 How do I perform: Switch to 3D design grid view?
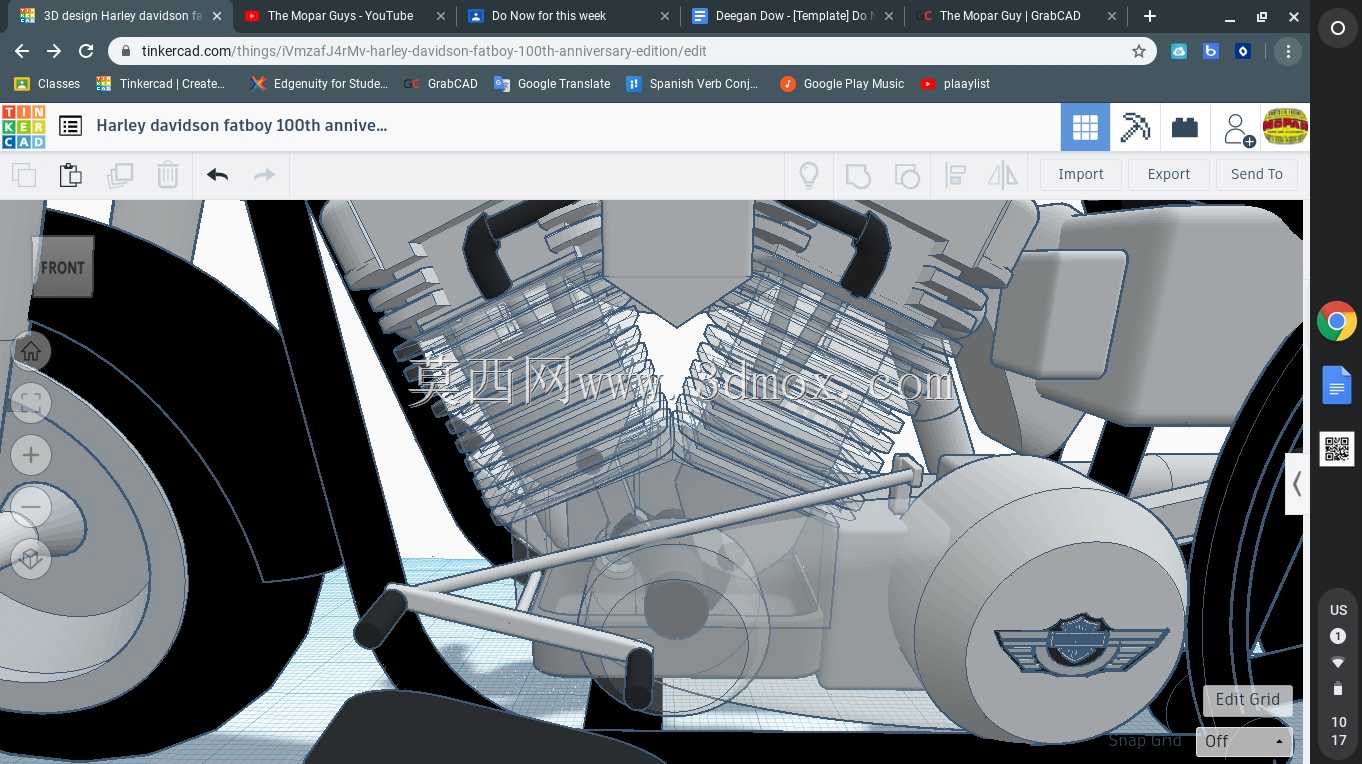[1085, 127]
